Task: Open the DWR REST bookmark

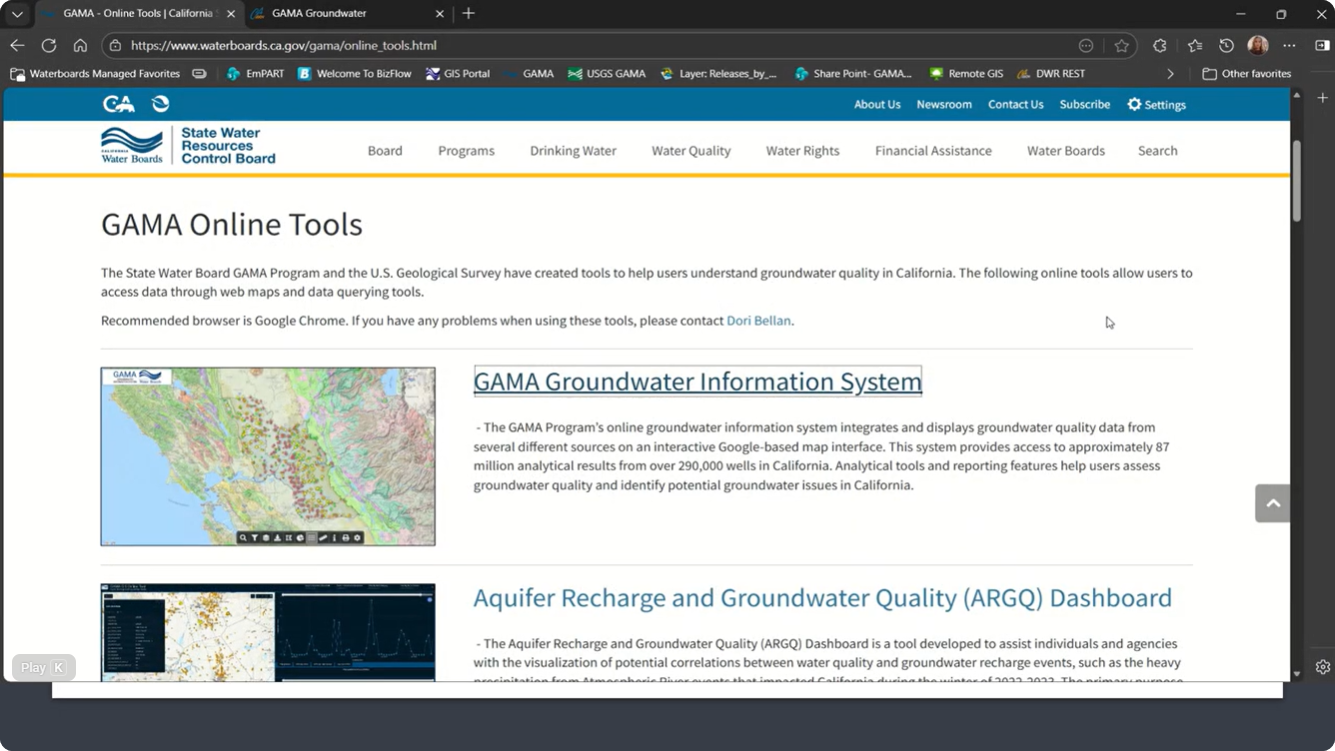Action: point(1051,73)
